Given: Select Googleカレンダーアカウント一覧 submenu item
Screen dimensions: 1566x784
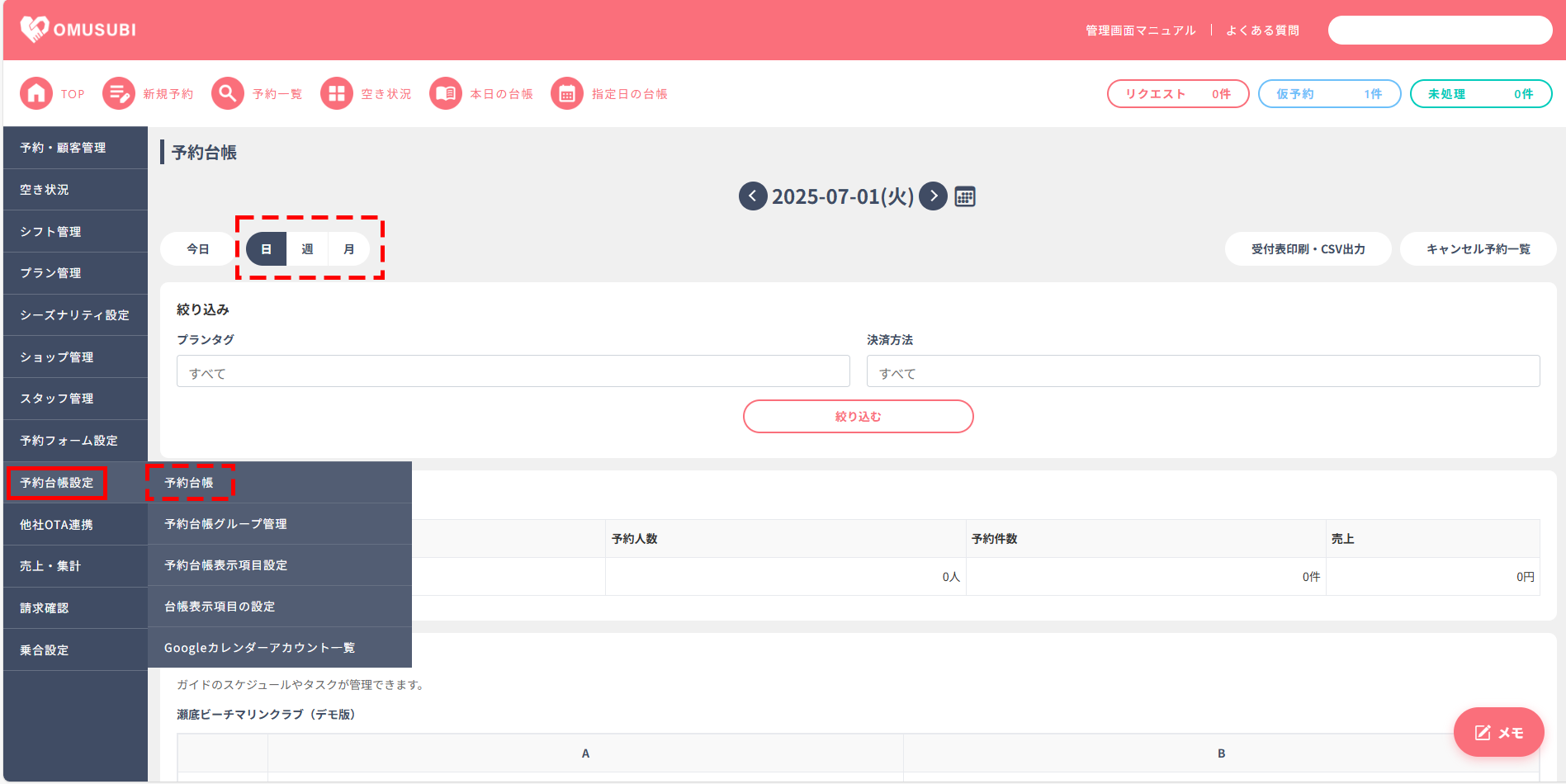Looking at the screenshot, I should click(259, 648).
